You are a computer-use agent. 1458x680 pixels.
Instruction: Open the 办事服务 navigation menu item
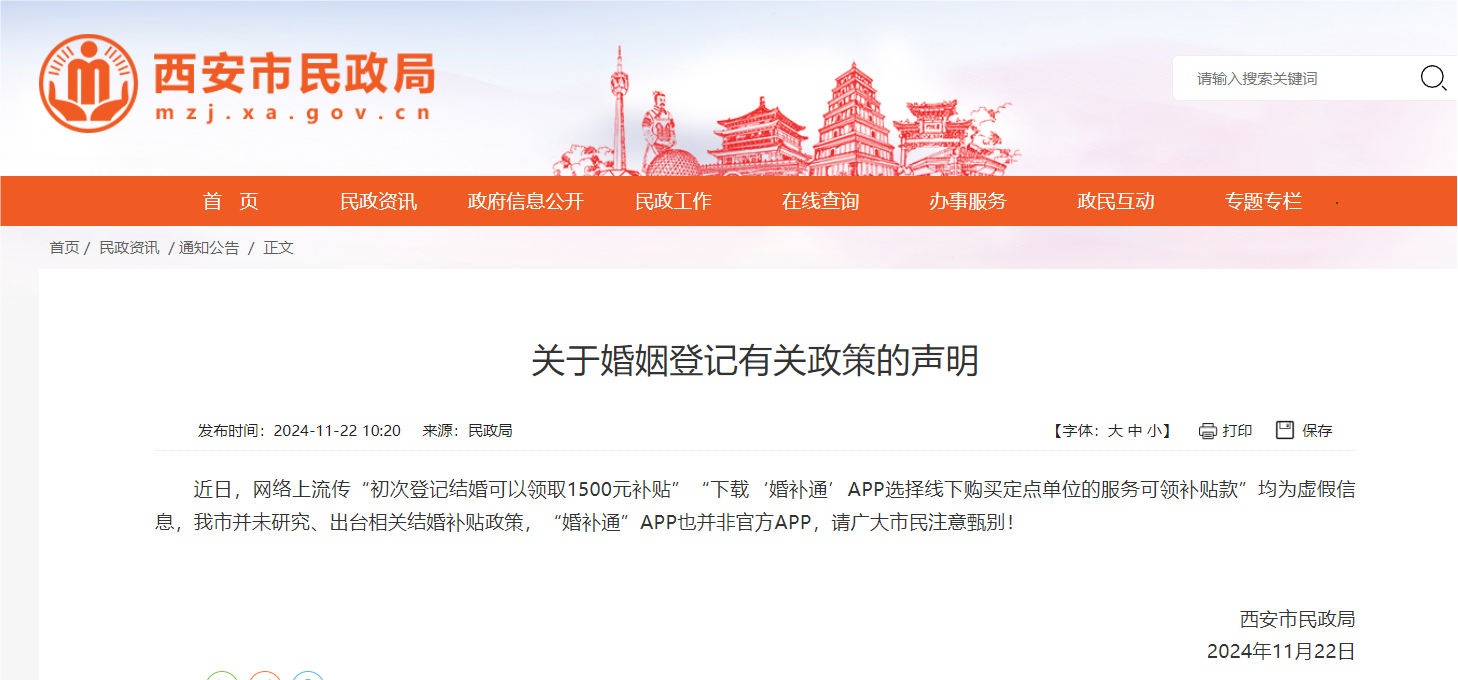pyautogui.click(x=968, y=201)
